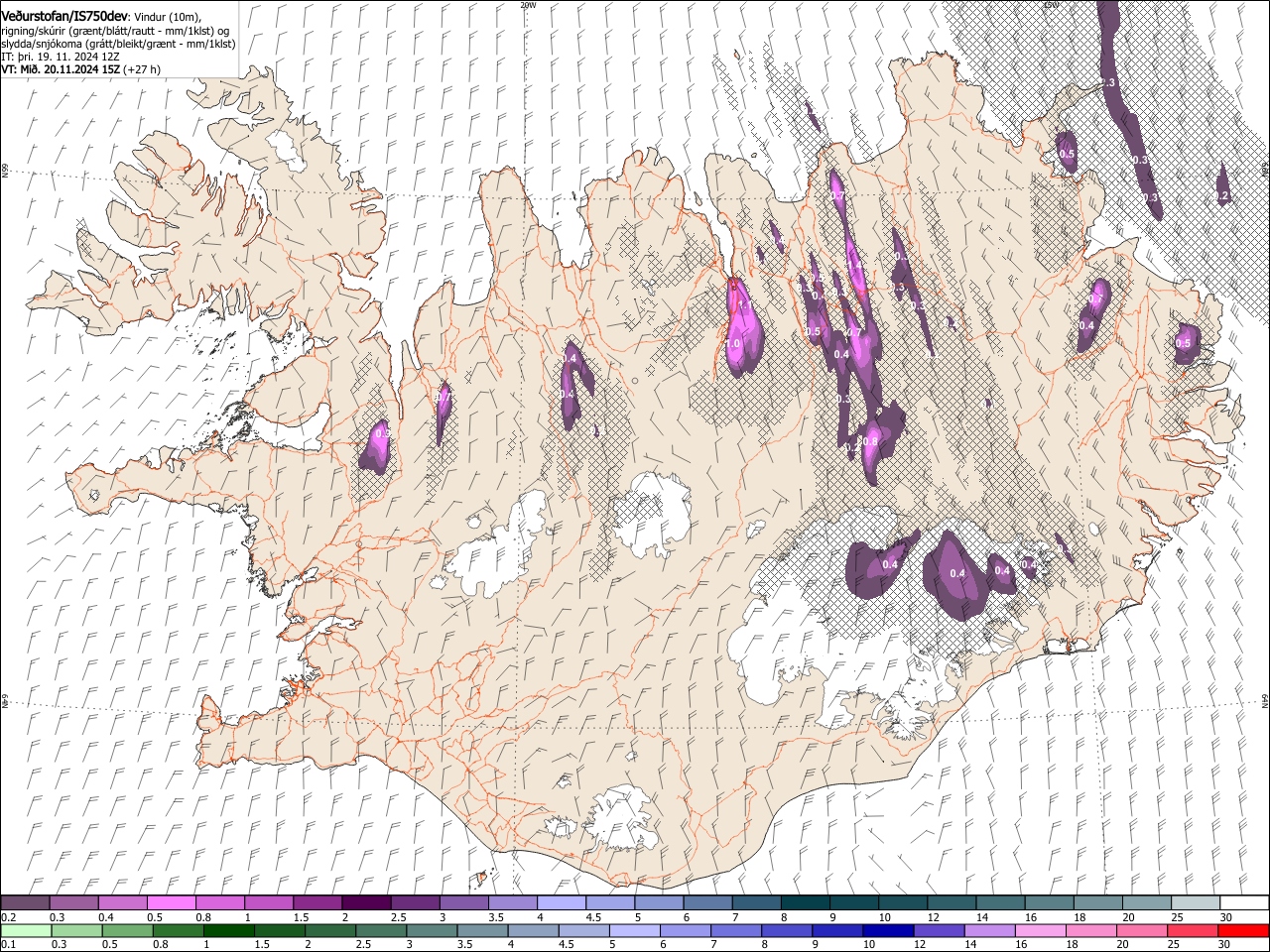The image size is (1270, 952).
Task: Click the '1.4' precipitation value on the map
Action: (x=855, y=267)
